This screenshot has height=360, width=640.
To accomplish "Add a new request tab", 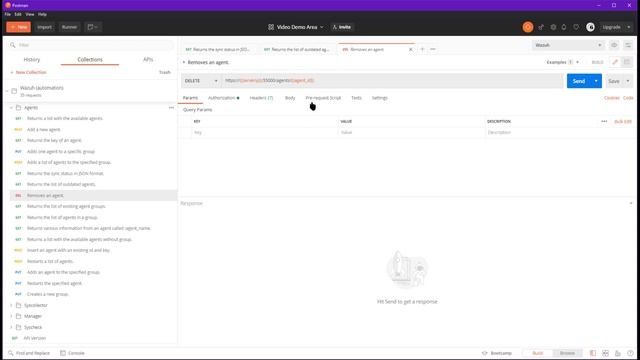I will point(422,49).
